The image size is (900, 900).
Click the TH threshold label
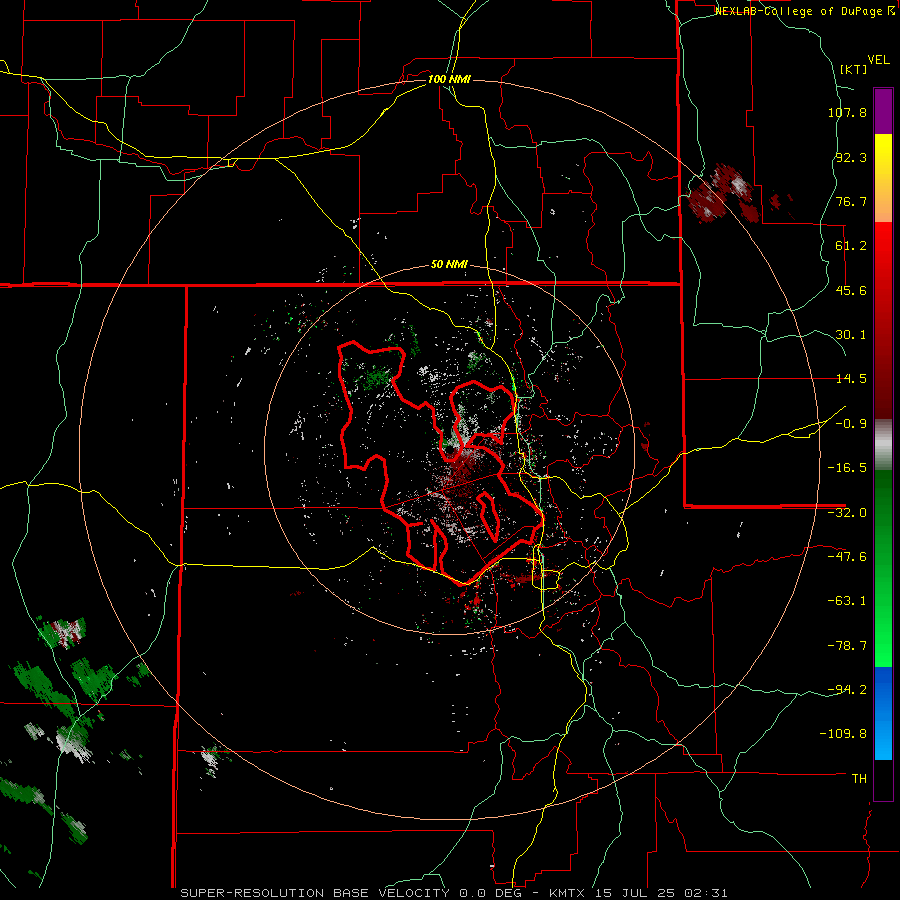click(x=859, y=779)
